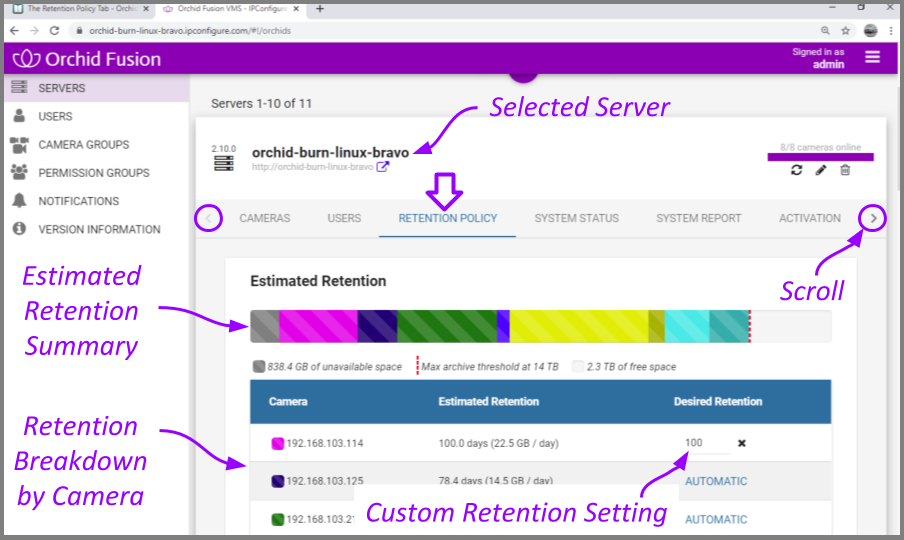This screenshot has width=904, height=540.
Task: Click the magenta swatch beside 192.168.103.114
Action: tap(277, 443)
